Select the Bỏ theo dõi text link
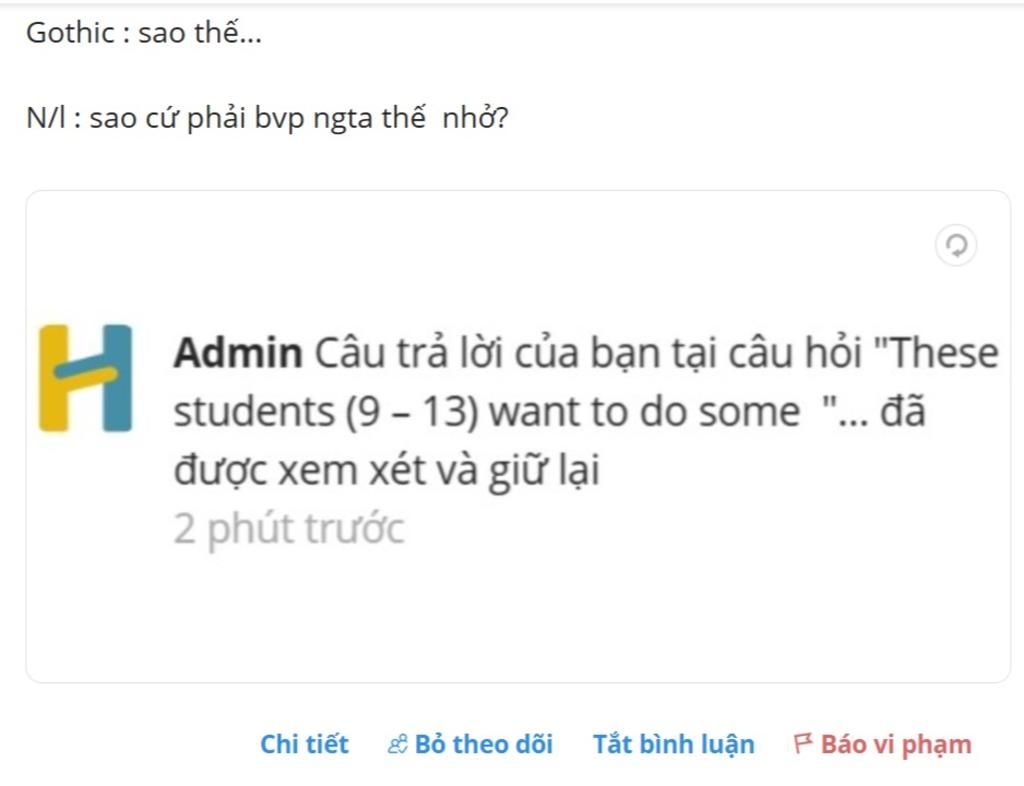The image size is (1024, 786). point(483,744)
